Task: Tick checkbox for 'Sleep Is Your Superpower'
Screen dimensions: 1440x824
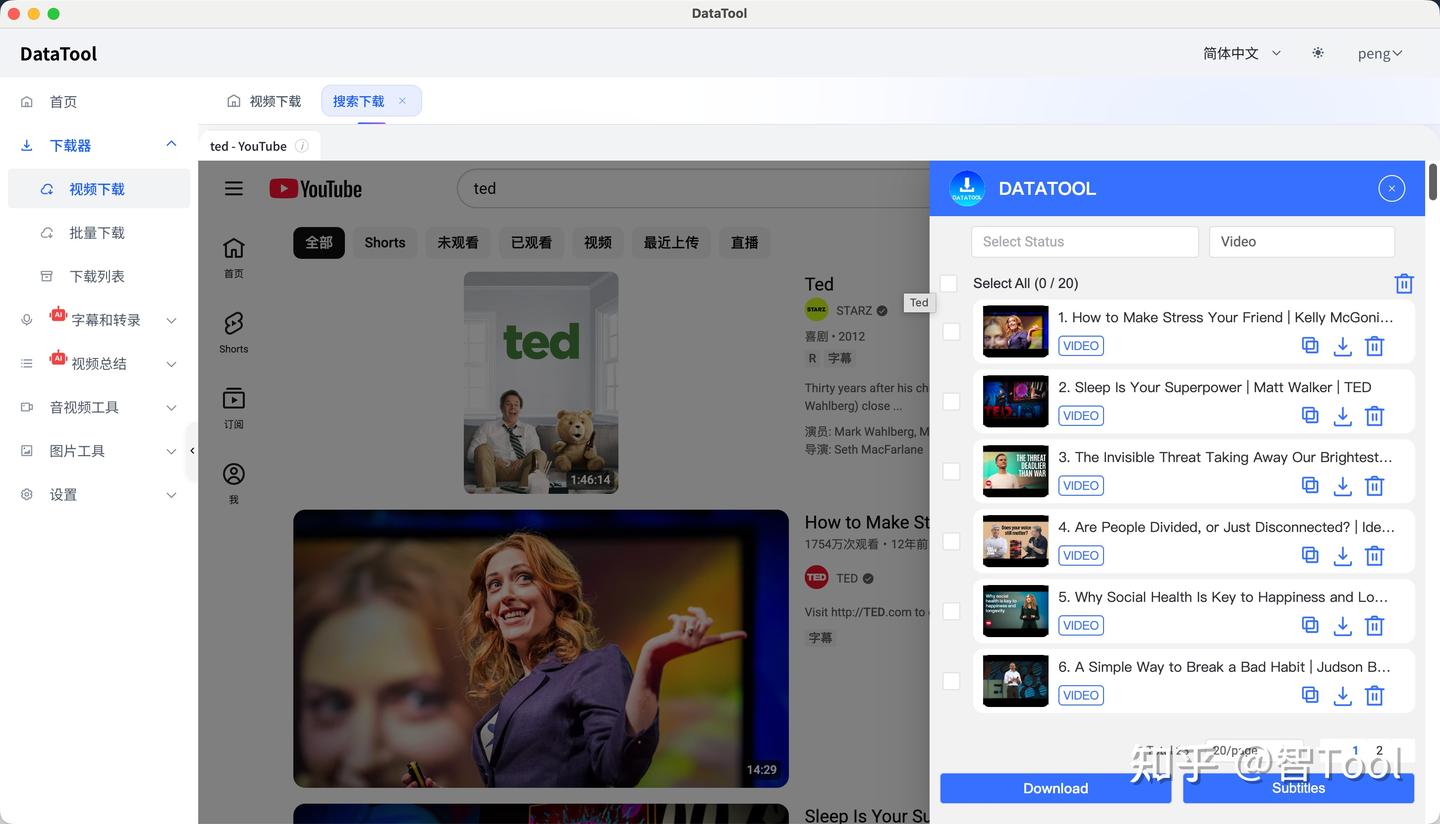Action: tap(952, 402)
